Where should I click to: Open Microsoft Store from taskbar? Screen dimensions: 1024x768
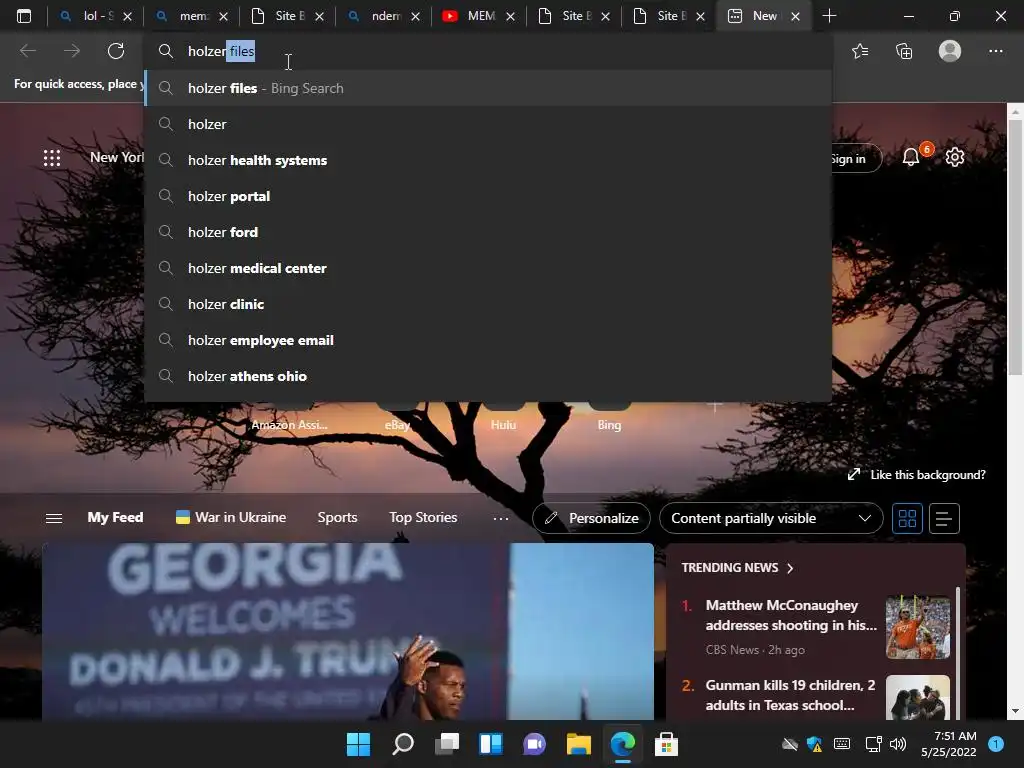pyautogui.click(x=666, y=744)
